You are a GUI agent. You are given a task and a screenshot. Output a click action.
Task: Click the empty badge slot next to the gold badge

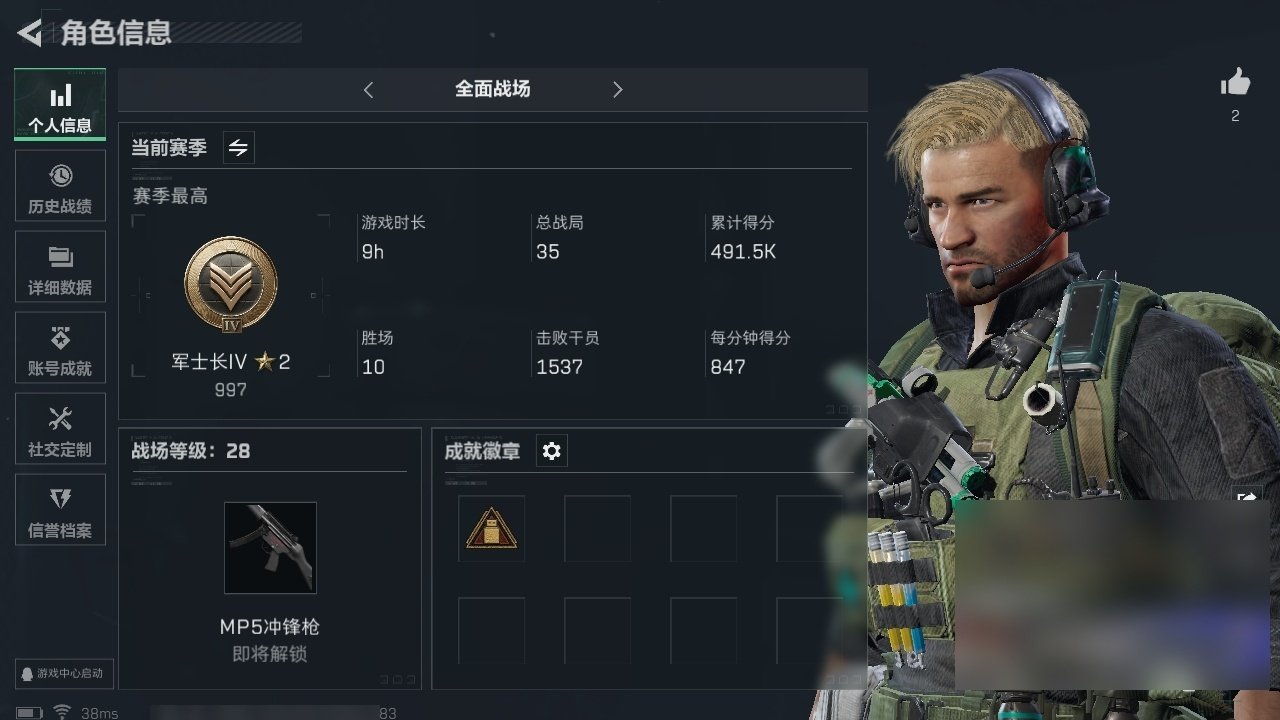pos(597,528)
